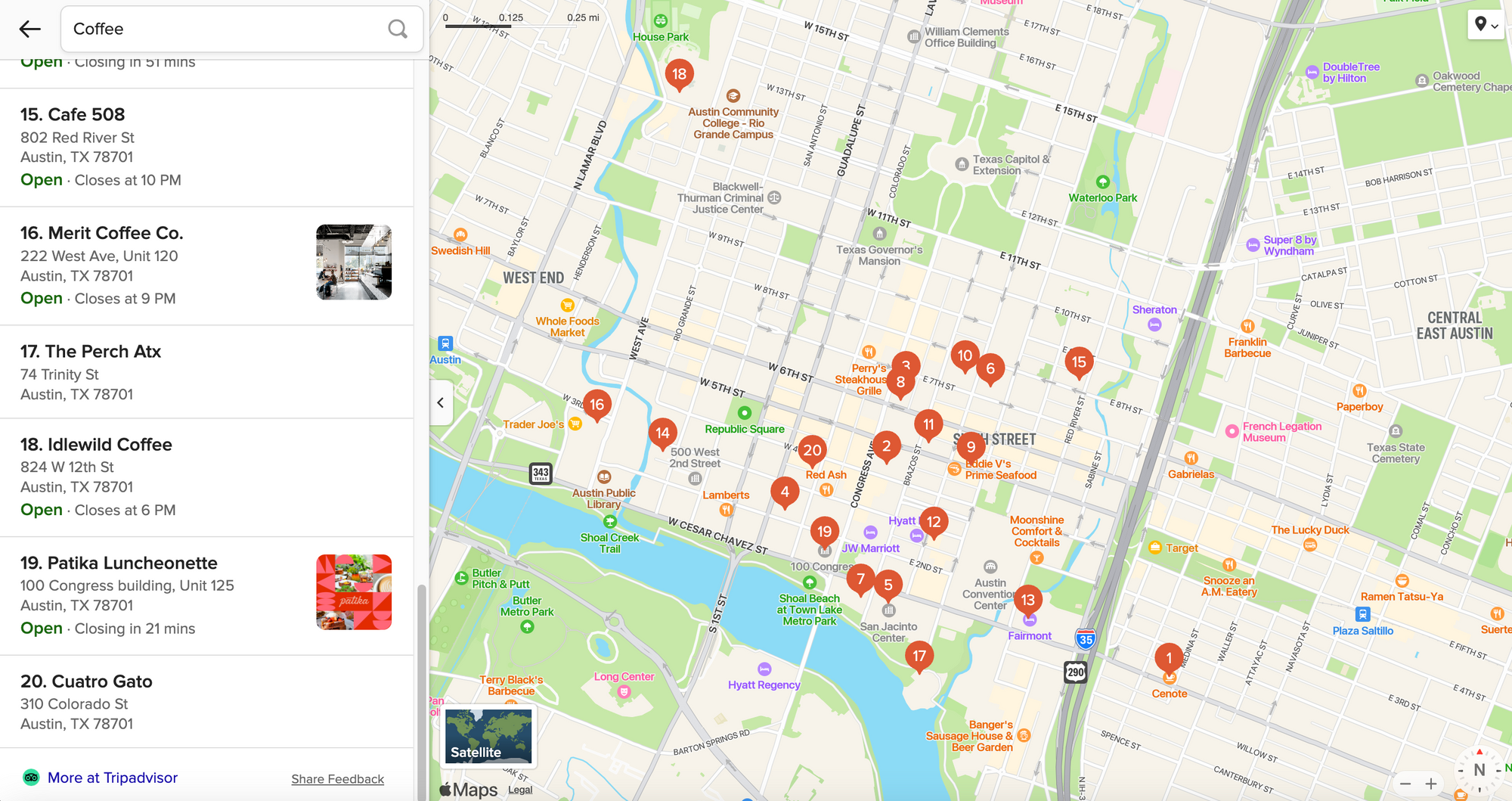
Task: Select map pin number 5
Action: click(x=888, y=585)
